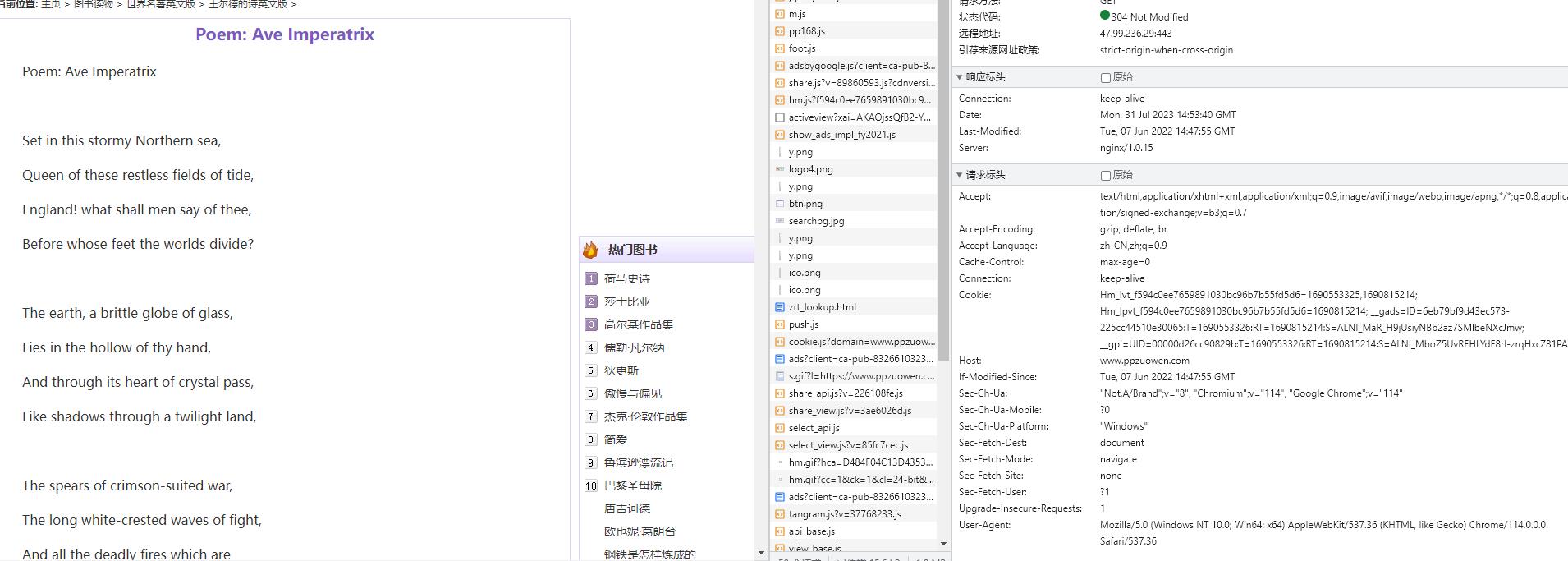Collapse the 响应标头 section
Viewport: 1568px width, 561px height.
960,77
